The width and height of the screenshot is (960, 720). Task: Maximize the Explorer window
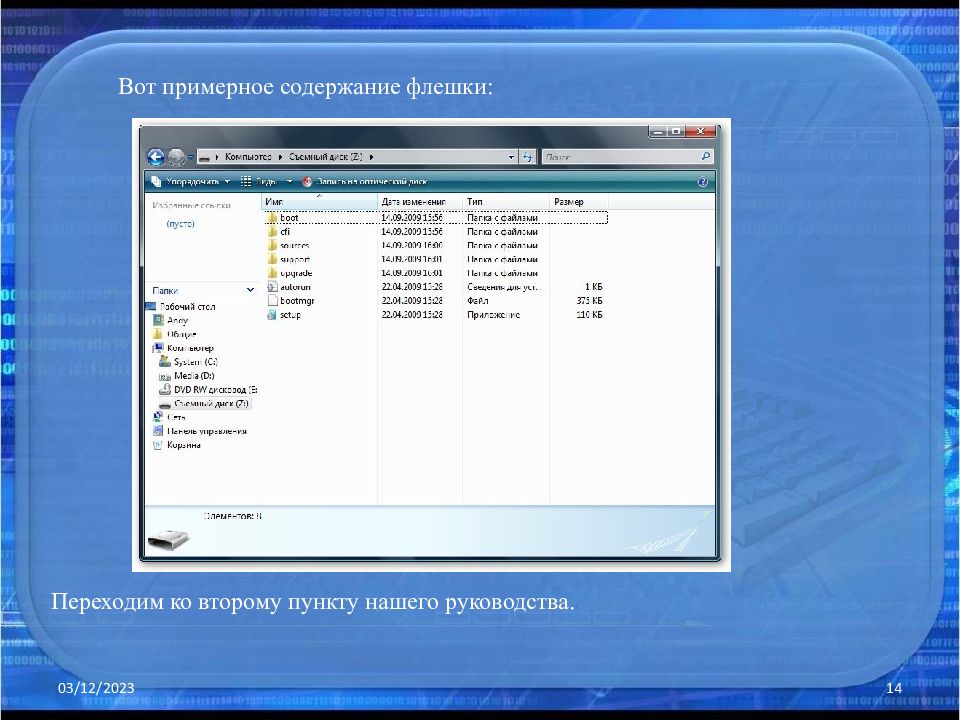tap(676, 131)
